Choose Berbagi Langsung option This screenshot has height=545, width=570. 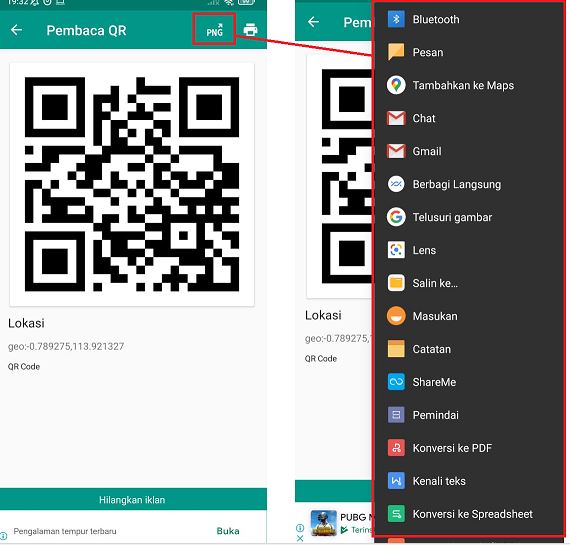pyautogui.click(x=456, y=184)
